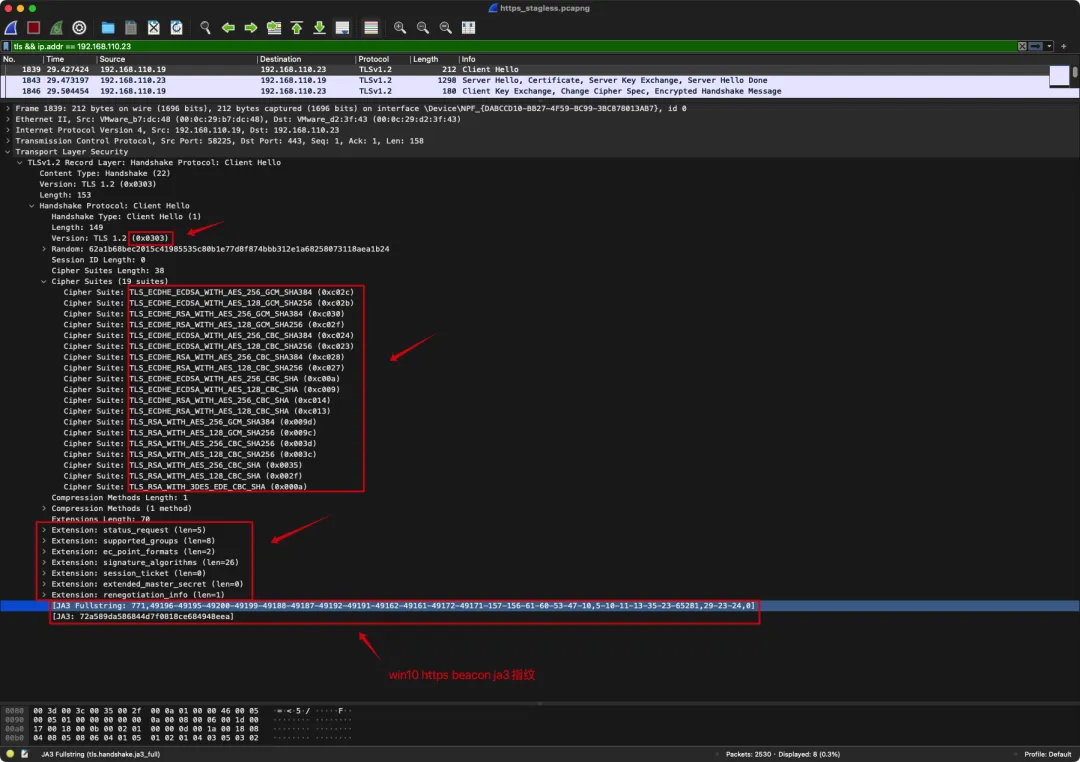Sort by the Time column

click(70, 59)
